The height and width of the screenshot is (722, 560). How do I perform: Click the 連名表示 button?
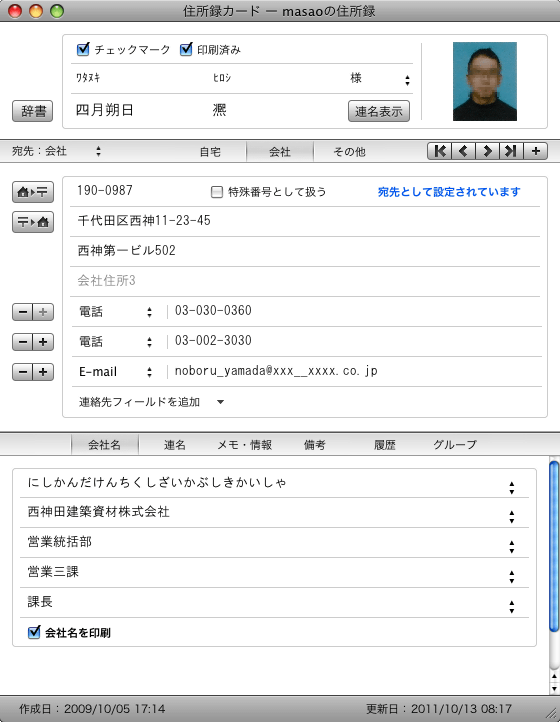coord(379,111)
